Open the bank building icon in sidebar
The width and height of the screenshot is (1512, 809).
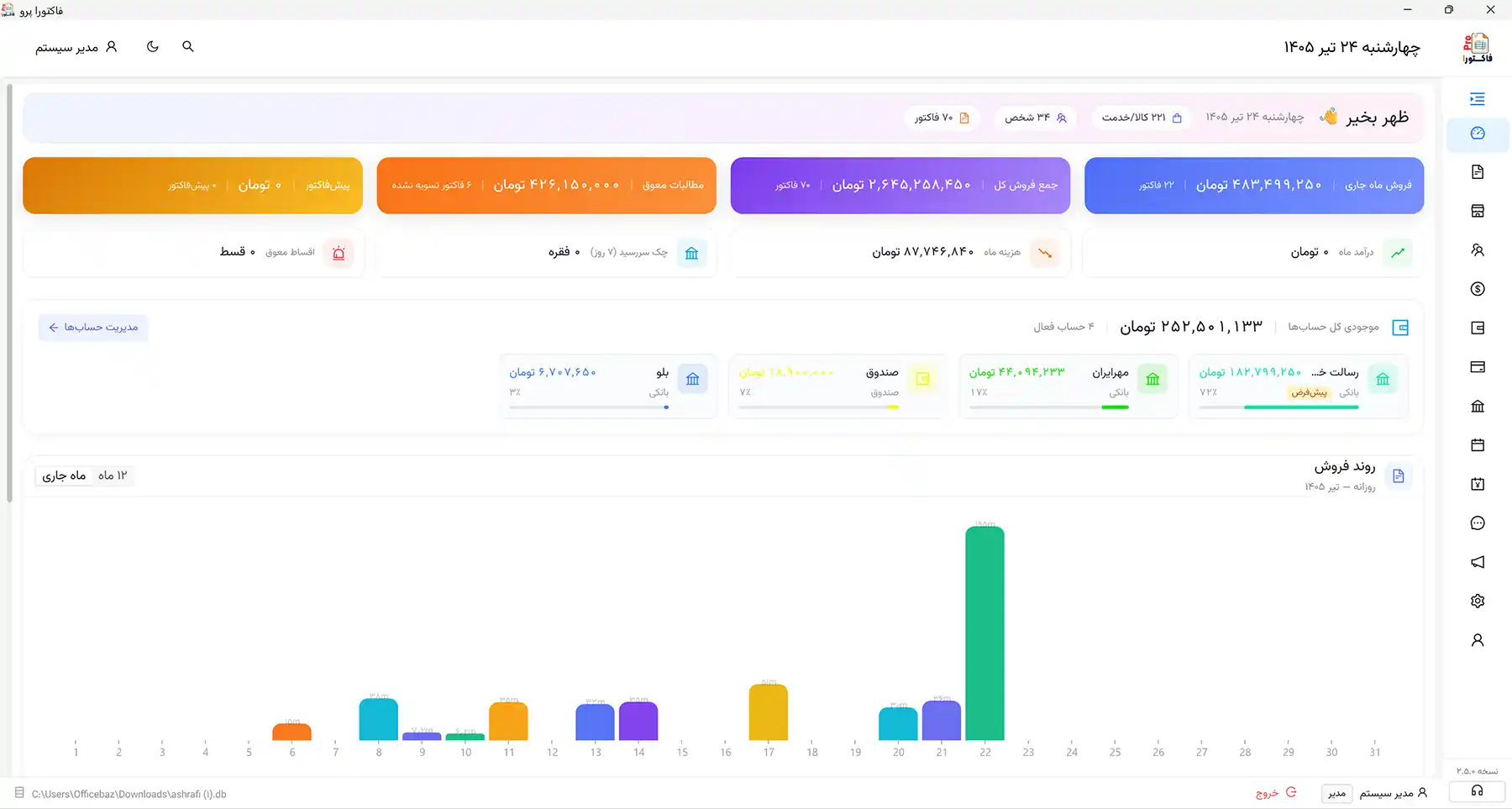click(1478, 407)
